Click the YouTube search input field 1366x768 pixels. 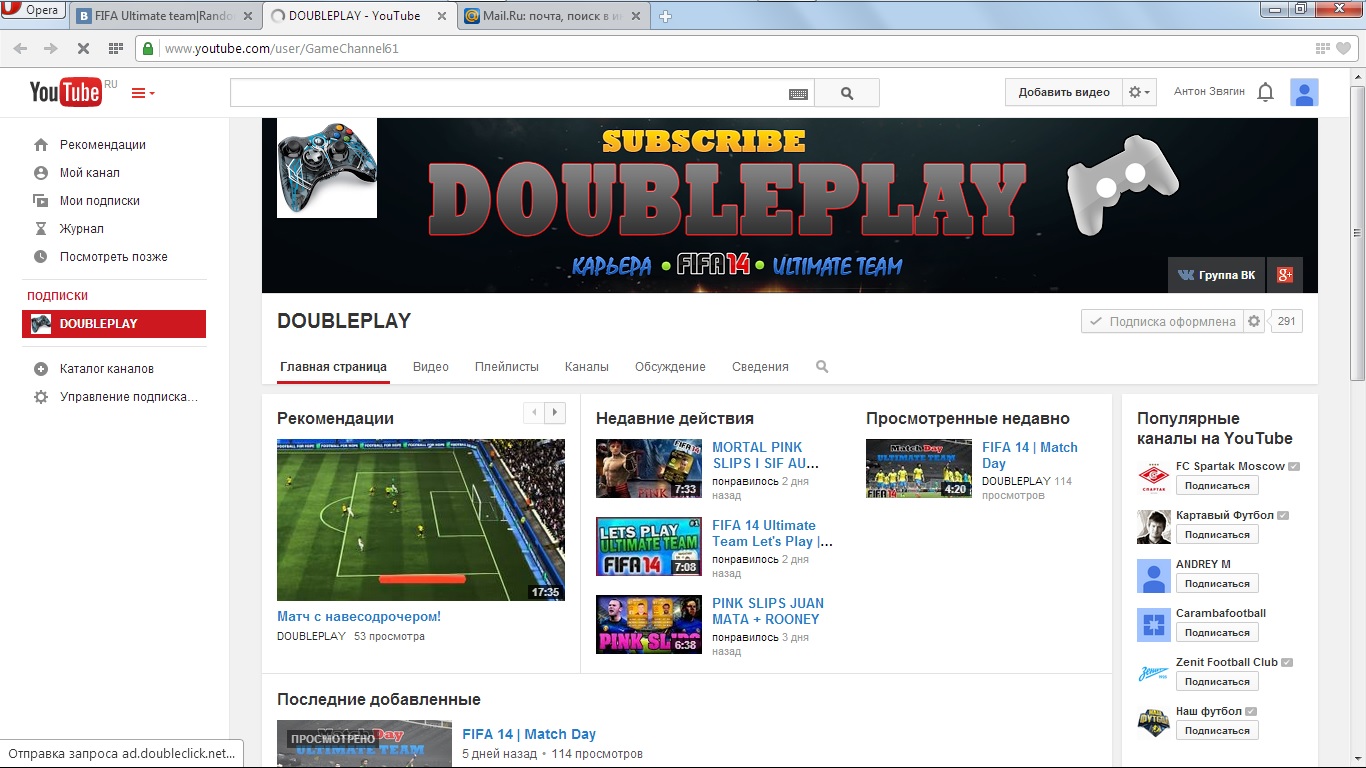pos(522,93)
